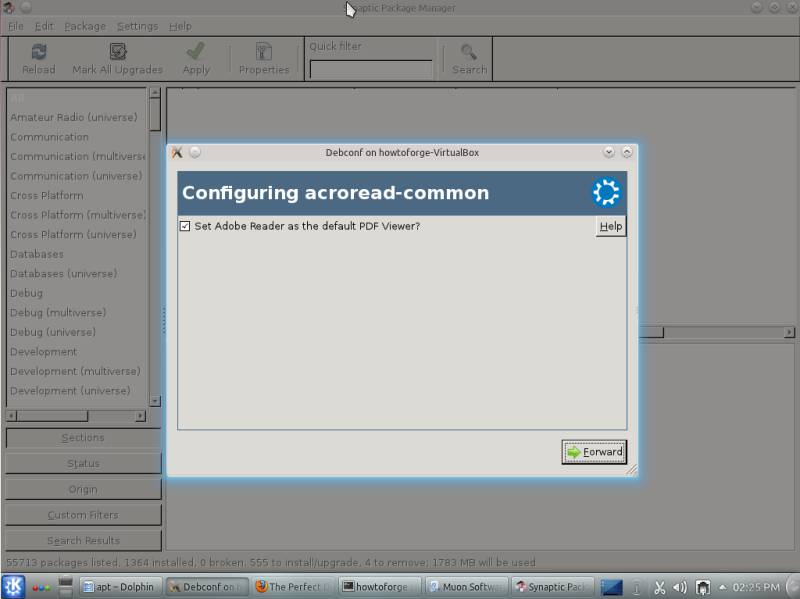Click the sections list scroll-down arrow
The width and height of the screenshot is (800, 599).
tap(155, 401)
